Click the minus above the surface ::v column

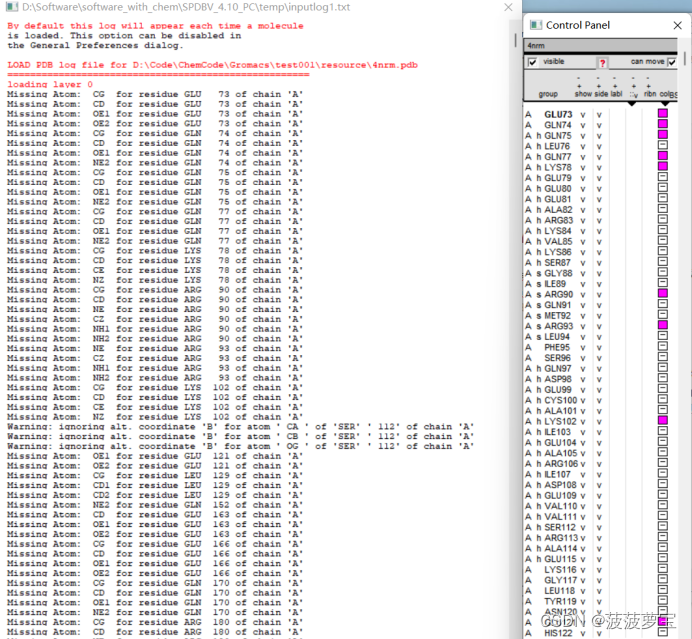pos(633,79)
